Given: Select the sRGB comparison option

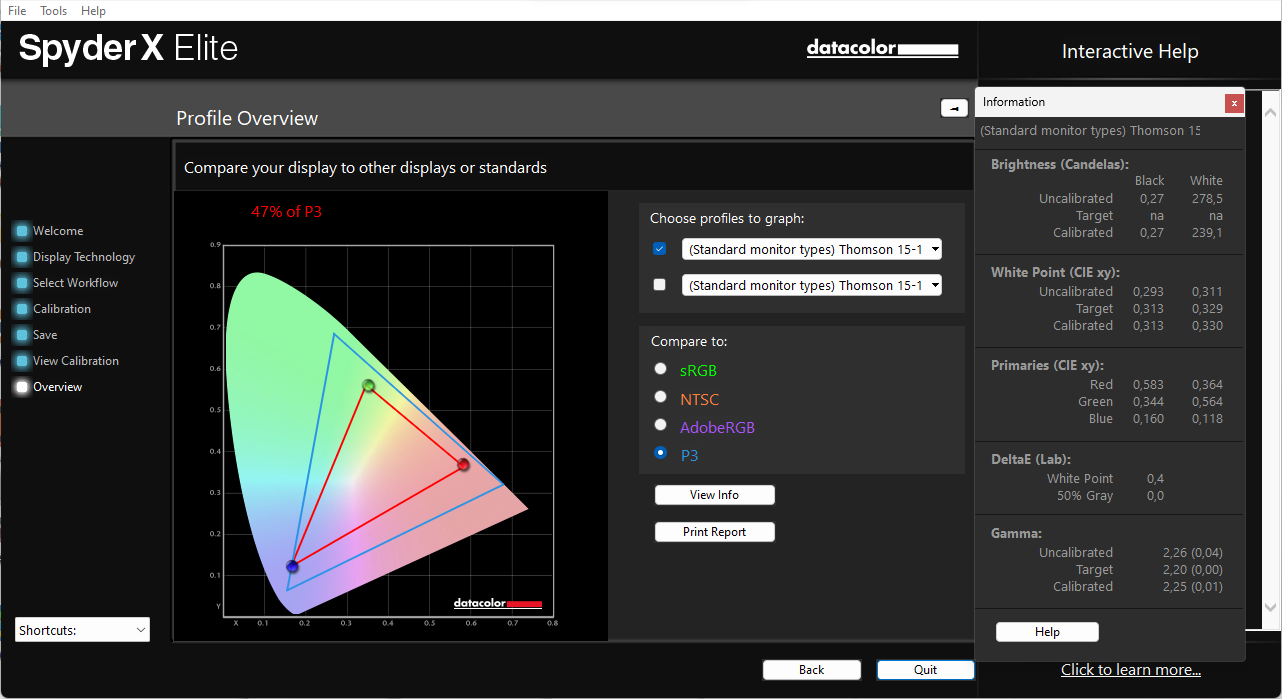Looking at the screenshot, I should point(660,369).
